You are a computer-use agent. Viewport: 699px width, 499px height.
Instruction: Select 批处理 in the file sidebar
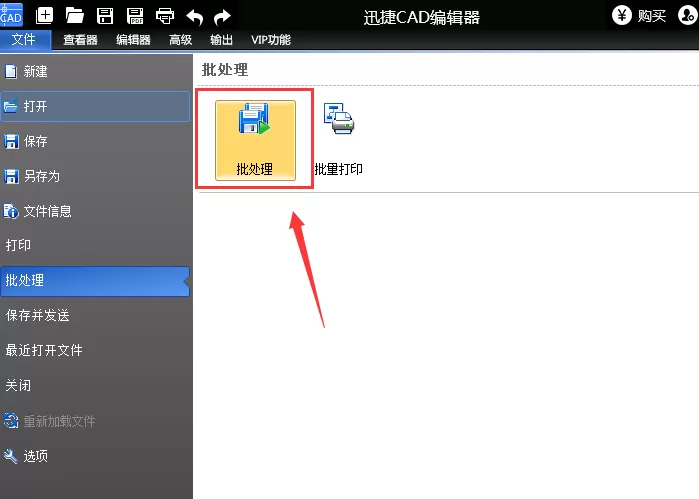(x=95, y=281)
